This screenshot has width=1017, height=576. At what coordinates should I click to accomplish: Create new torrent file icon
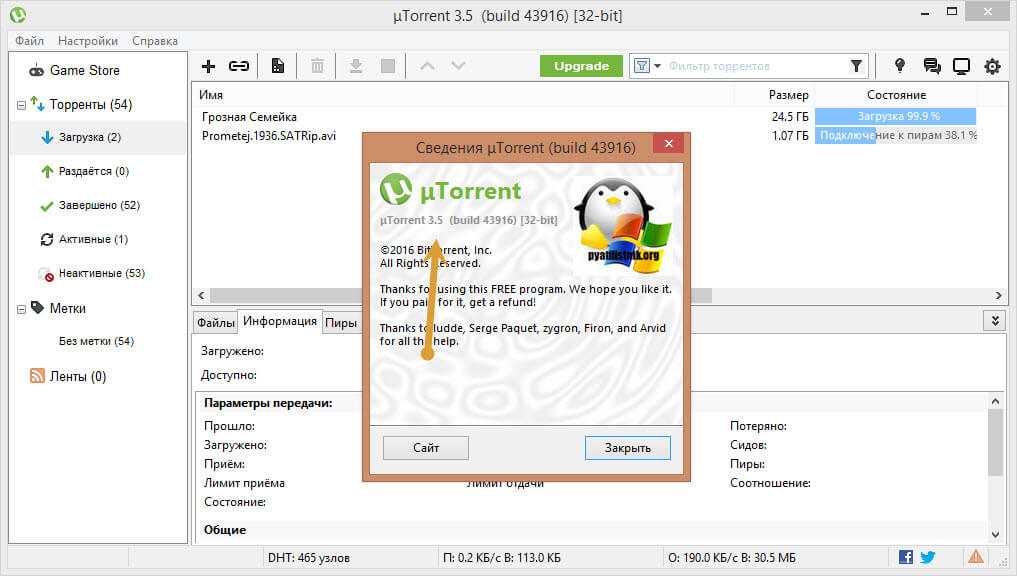coord(278,66)
